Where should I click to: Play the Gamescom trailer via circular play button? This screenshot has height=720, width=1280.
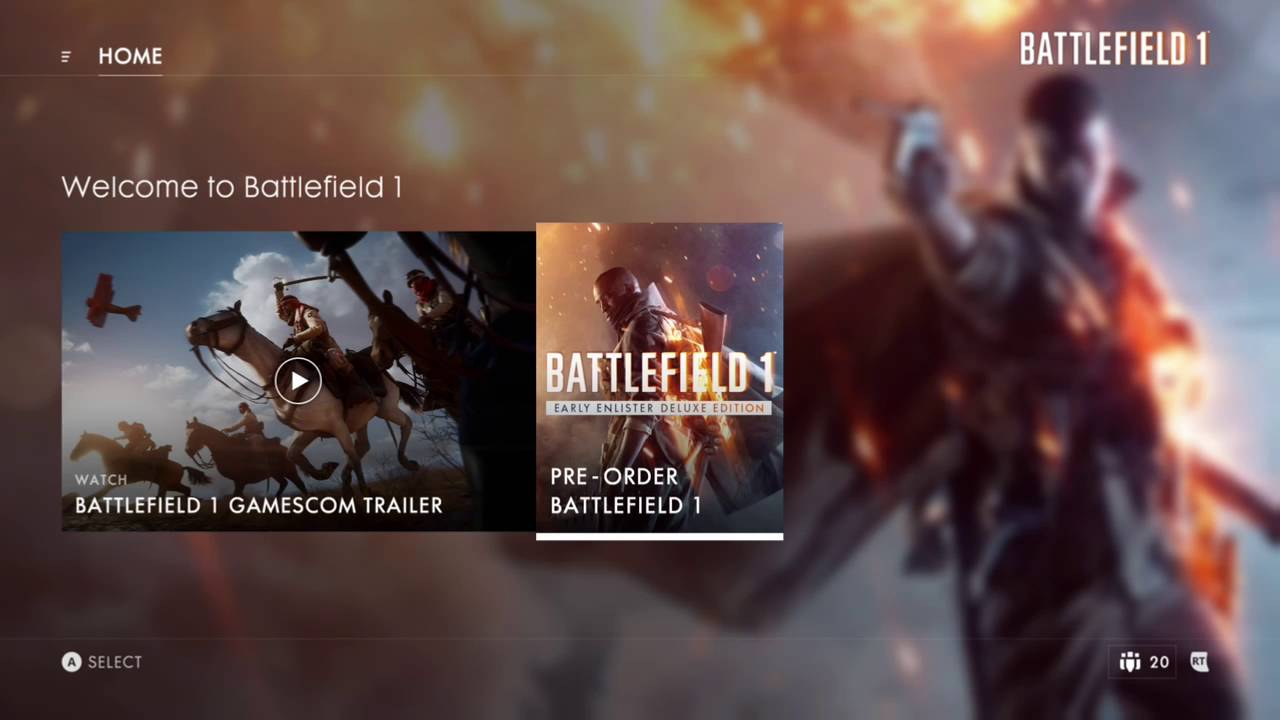pyautogui.click(x=298, y=381)
